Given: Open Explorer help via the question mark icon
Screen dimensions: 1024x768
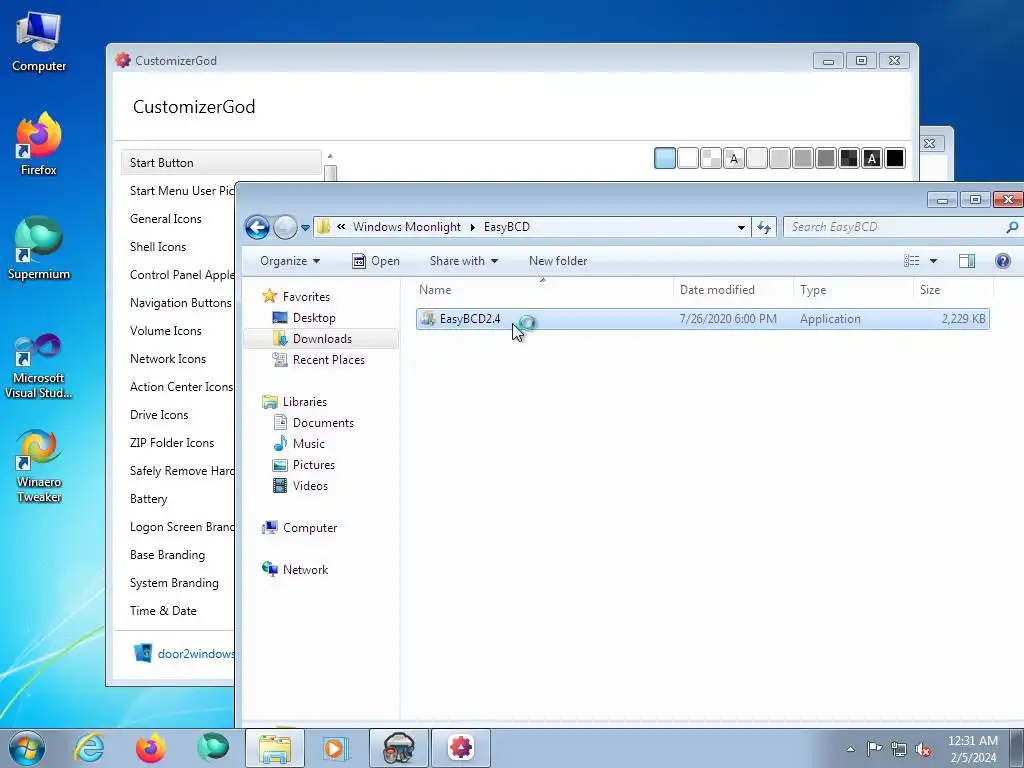Looking at the screenshot, I should coord(1002,261).
